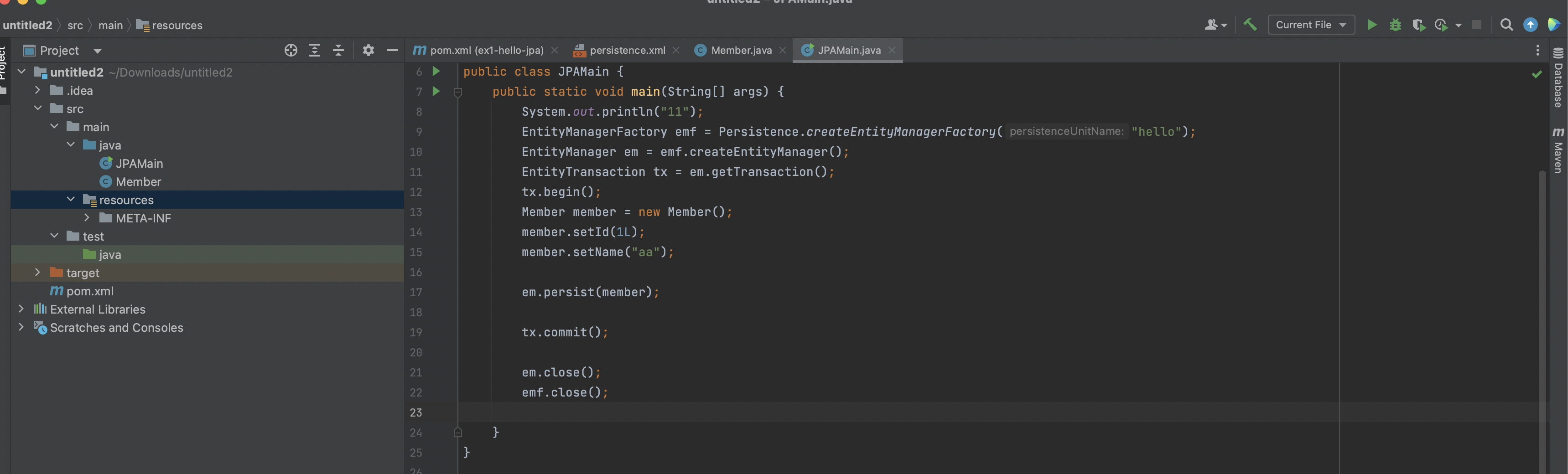Click the green inspection checkmark

pos(1537,74)
